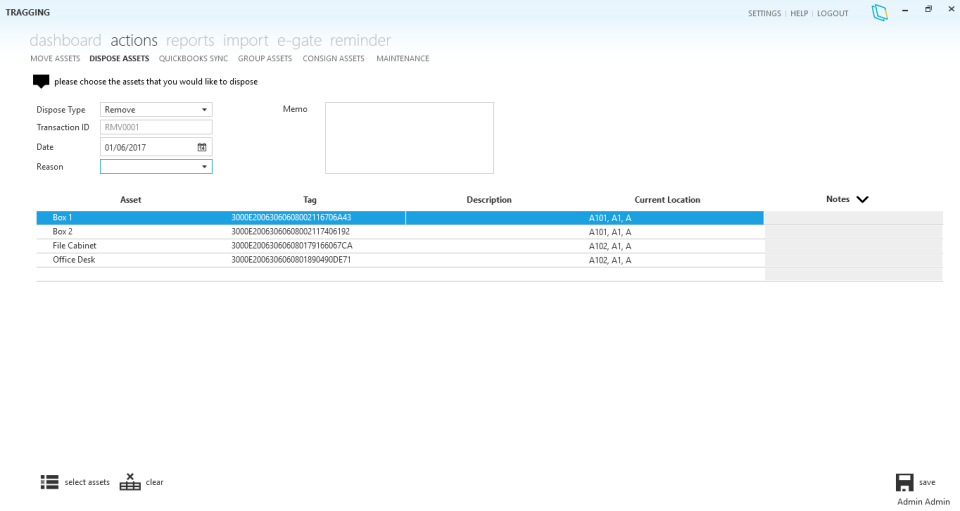The image size is (960, 511).
Task: Click the clear grid icon
Action: (x=130, y=482)
